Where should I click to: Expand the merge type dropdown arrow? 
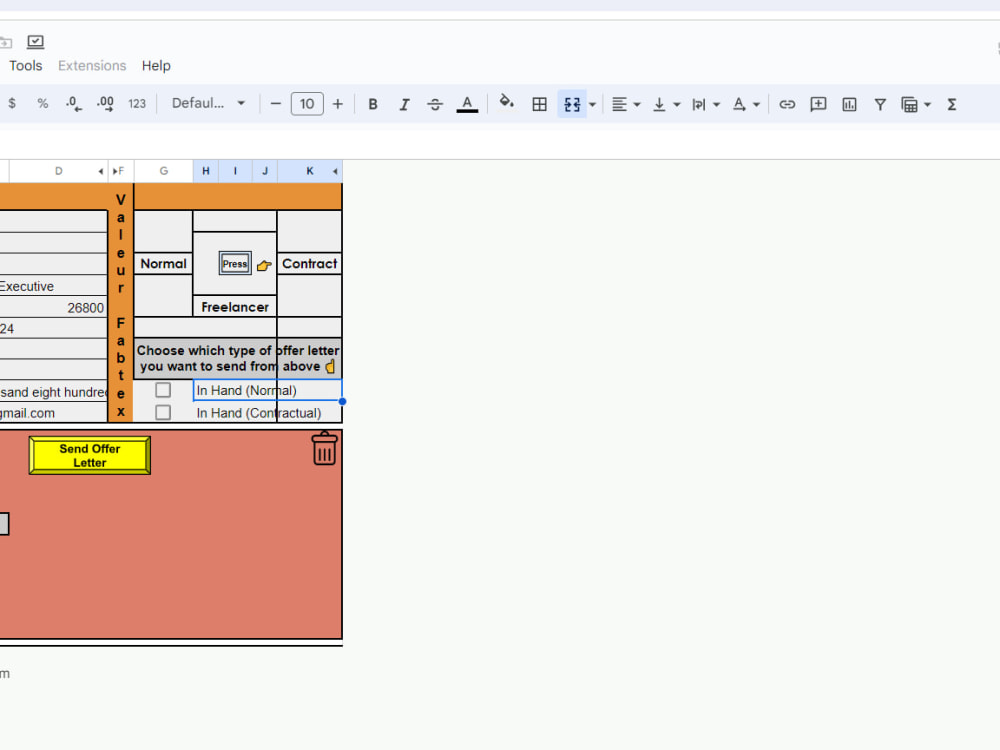592,105
